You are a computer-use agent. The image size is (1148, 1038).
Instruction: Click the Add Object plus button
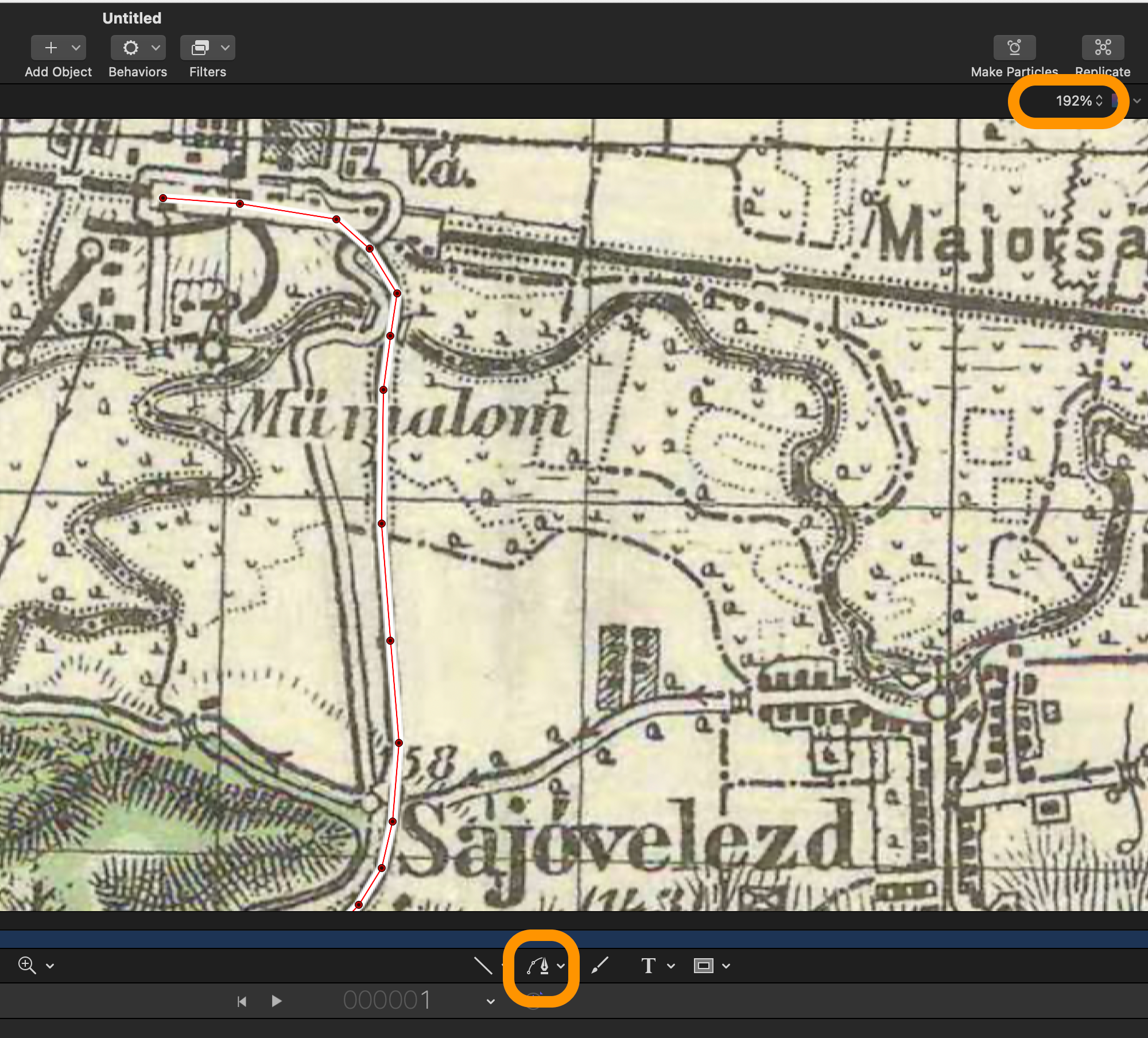[51, 48]
